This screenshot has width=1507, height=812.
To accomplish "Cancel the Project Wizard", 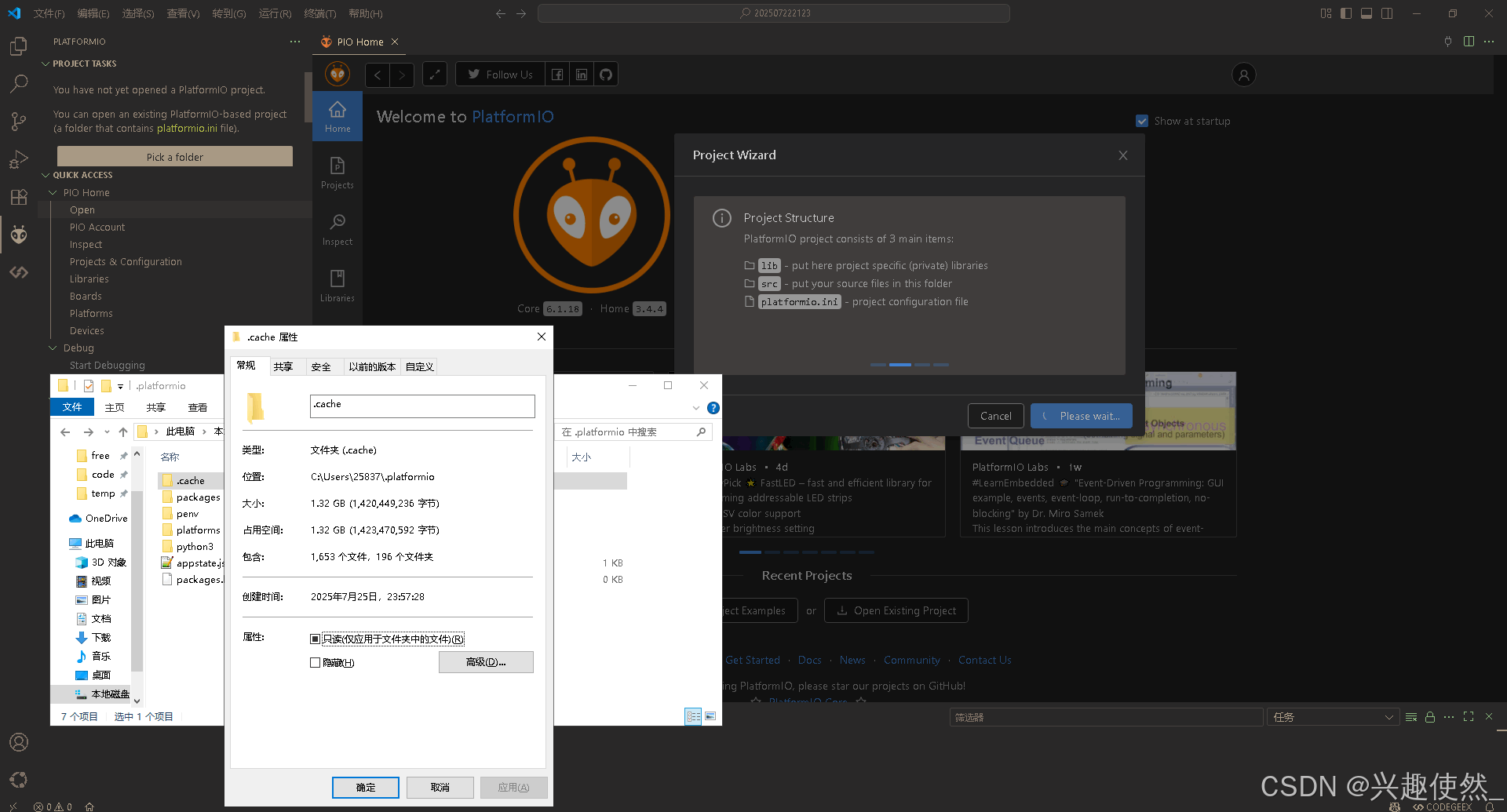I will click(996, 416).
